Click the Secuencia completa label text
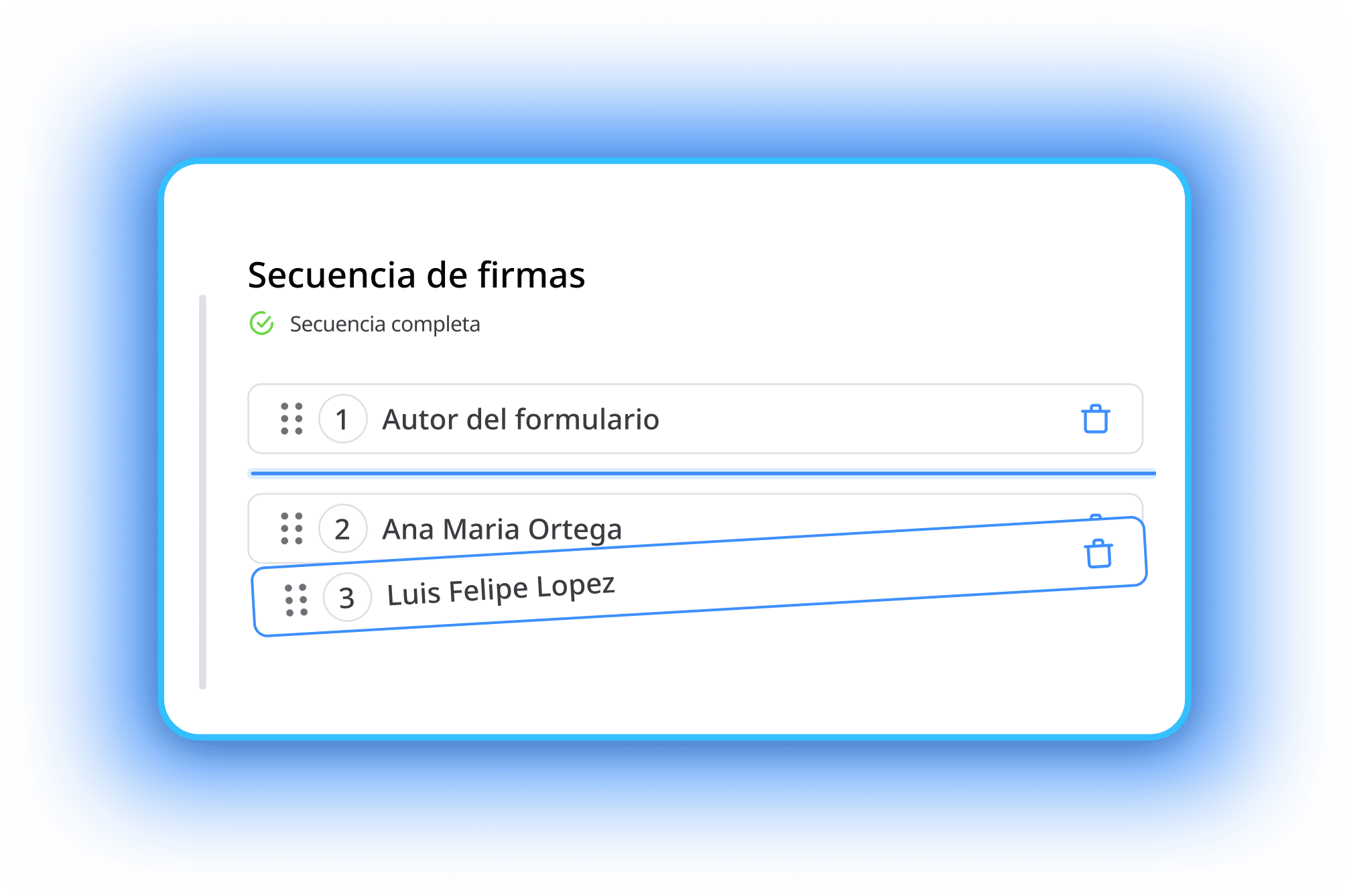Image resolution: width=1349 pixels, height=896 pixels. click(384, 324)
